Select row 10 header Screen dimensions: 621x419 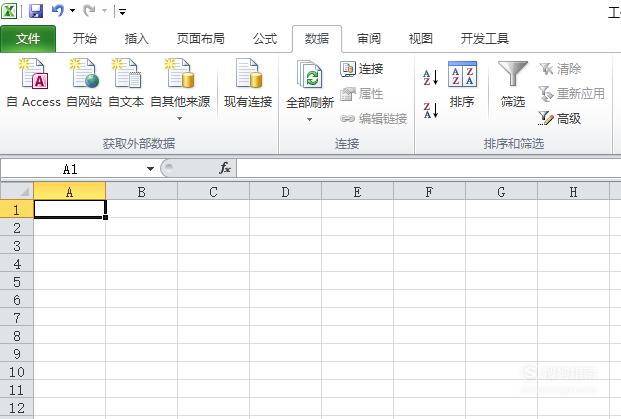[x=17, y=371]
